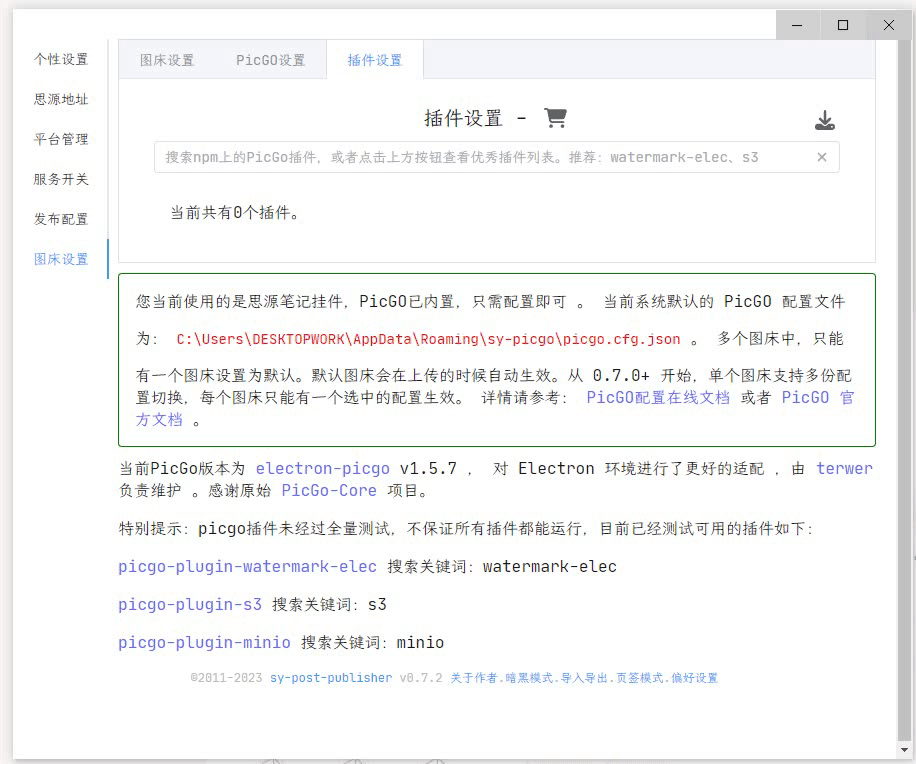
Task: Open the plugin store cart icon
Action: point(555,118)
